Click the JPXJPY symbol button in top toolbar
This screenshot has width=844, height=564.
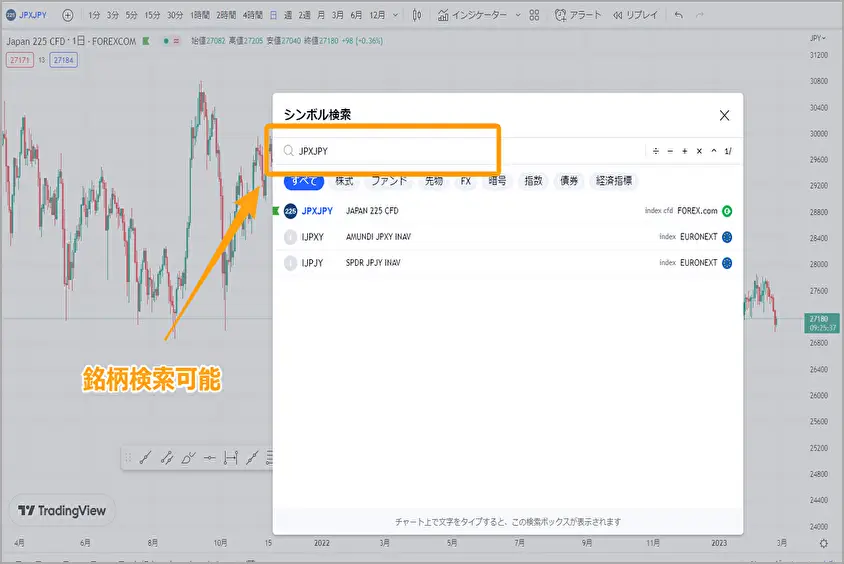point(27,15)
